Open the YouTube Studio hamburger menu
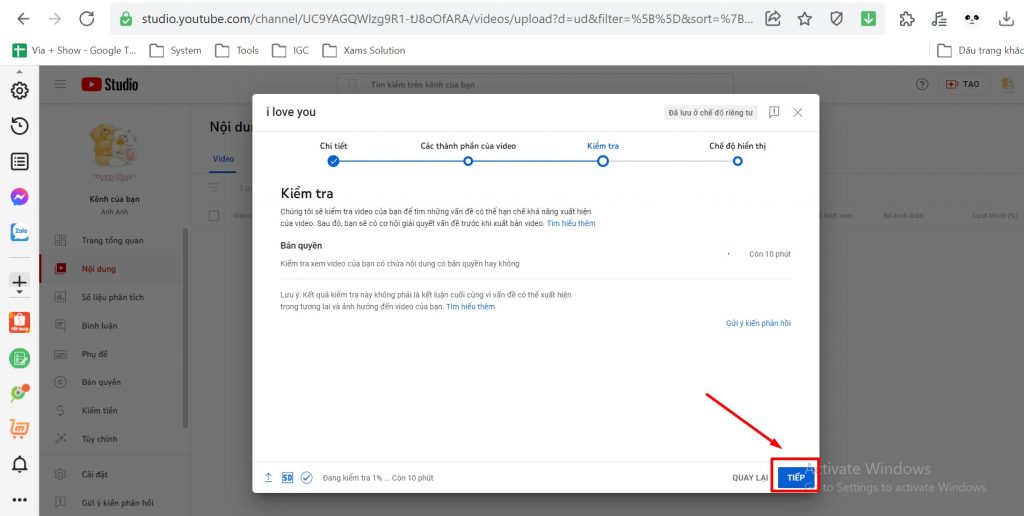 click(61, 84)
